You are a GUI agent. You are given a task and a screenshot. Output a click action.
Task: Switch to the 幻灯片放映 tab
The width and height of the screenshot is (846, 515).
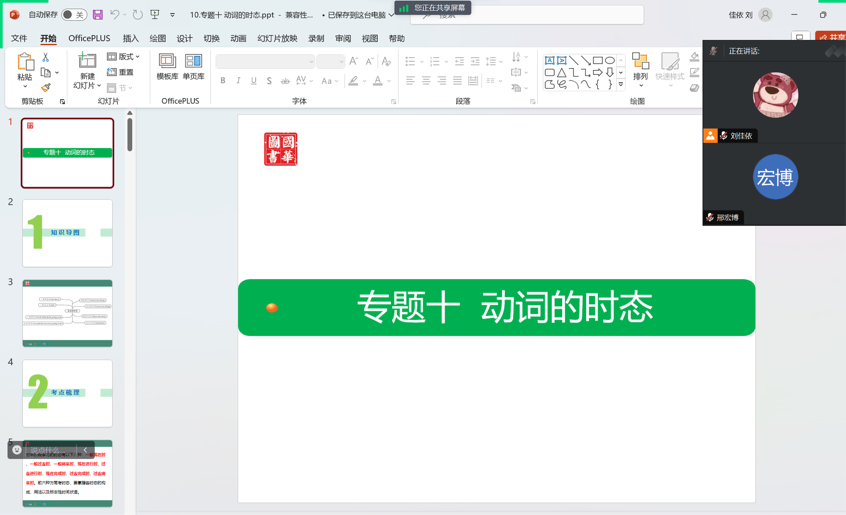click(277, 39)
